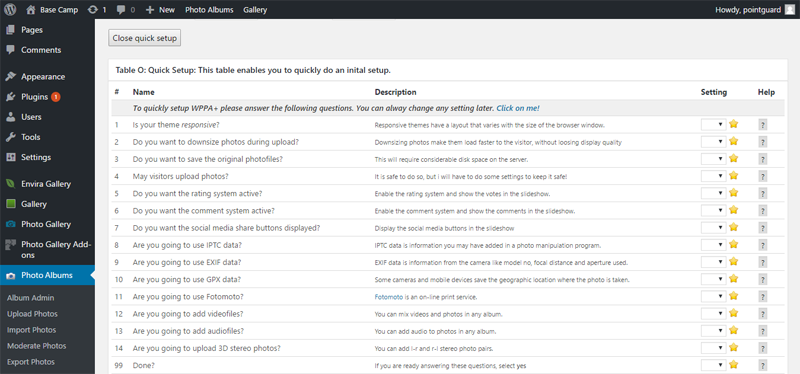
Task: Click the WordPress logo icon
Action: pyautogui.click(x=10, y=9)
